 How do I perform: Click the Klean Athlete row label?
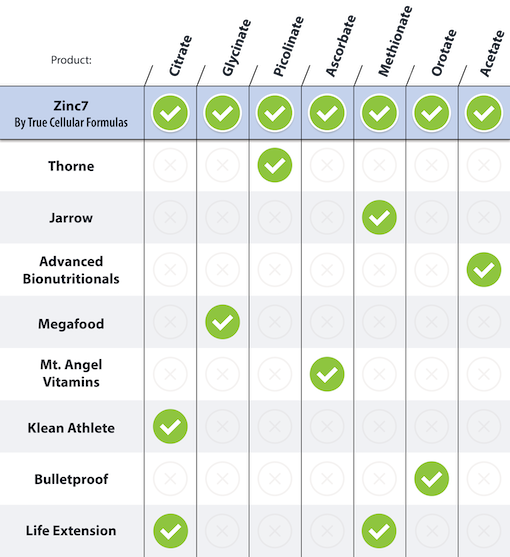(71, 428)
